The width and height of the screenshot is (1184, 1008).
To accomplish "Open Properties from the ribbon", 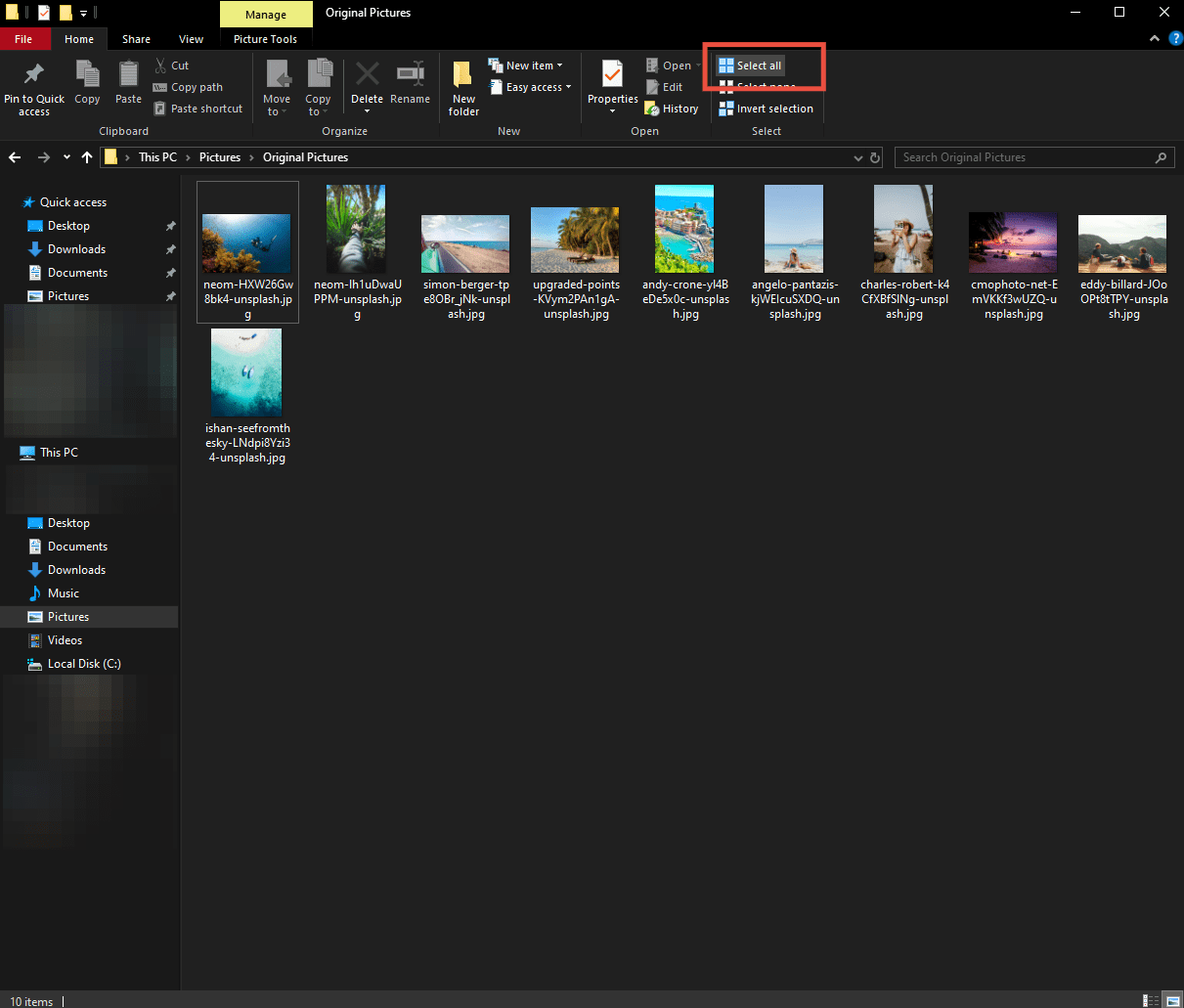I will [x=612, y=76].
